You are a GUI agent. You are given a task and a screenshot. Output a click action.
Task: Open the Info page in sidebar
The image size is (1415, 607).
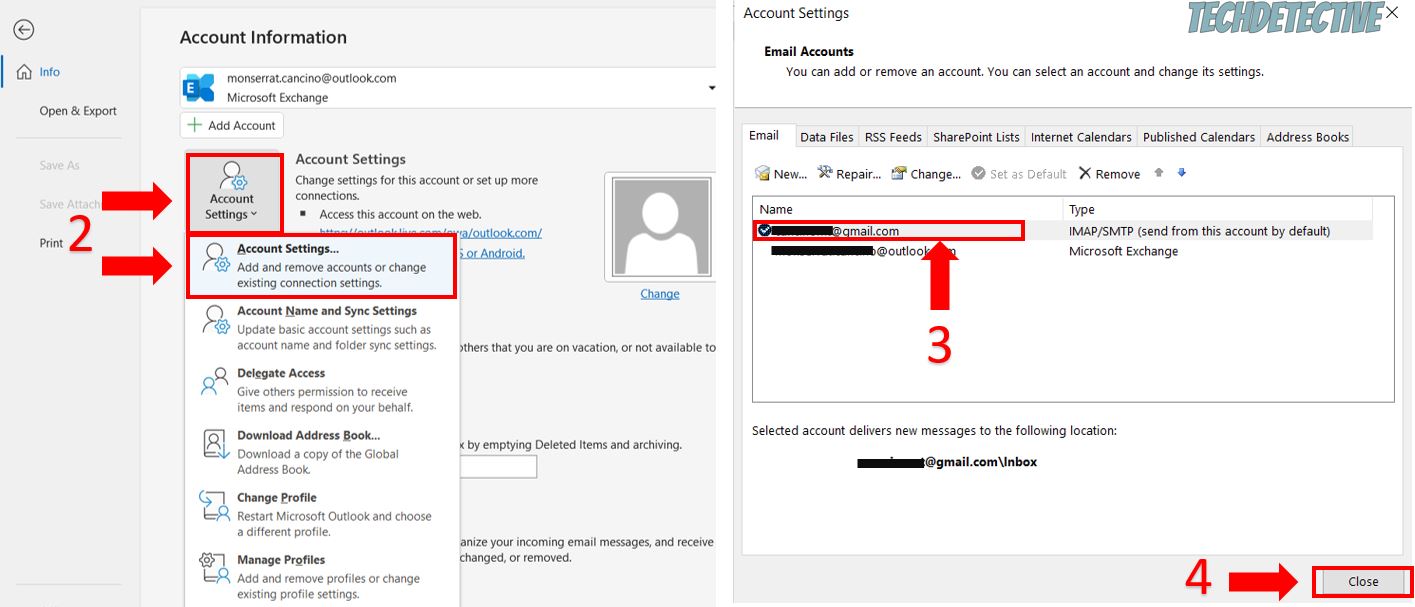tap(49, 72)
